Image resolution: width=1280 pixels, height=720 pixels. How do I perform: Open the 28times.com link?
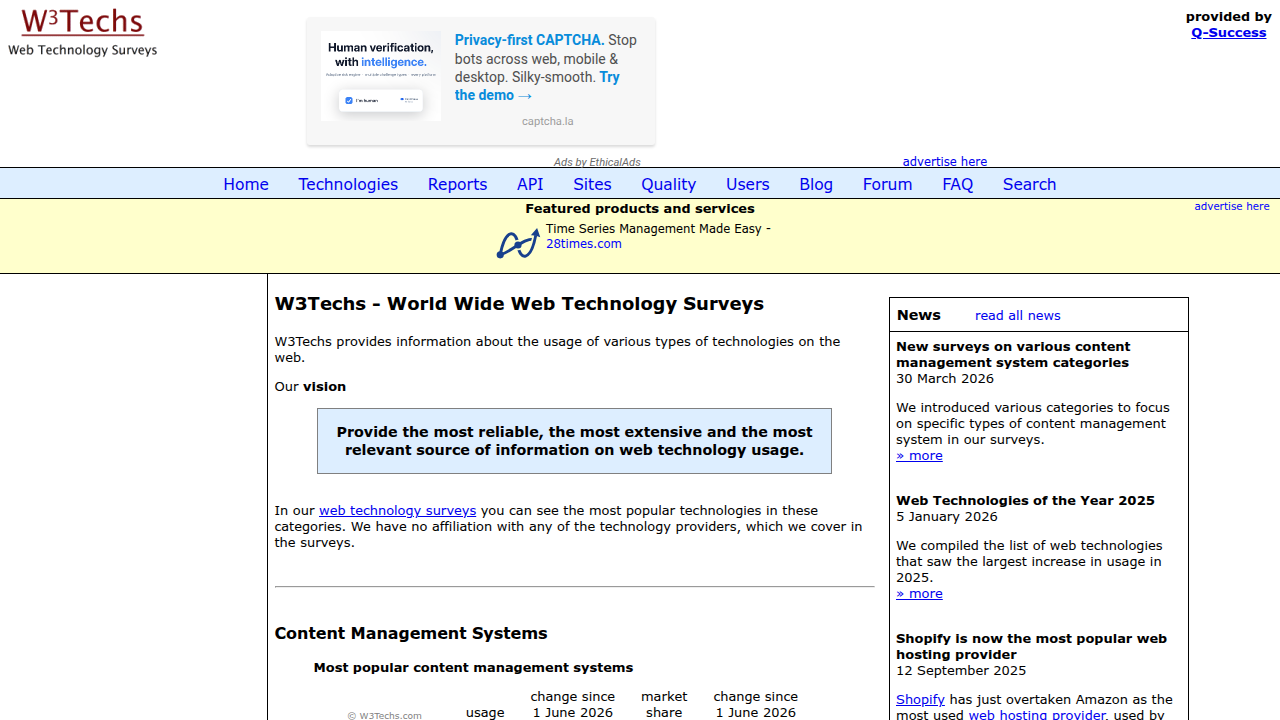pyautogui.click(x=584, y=244)
